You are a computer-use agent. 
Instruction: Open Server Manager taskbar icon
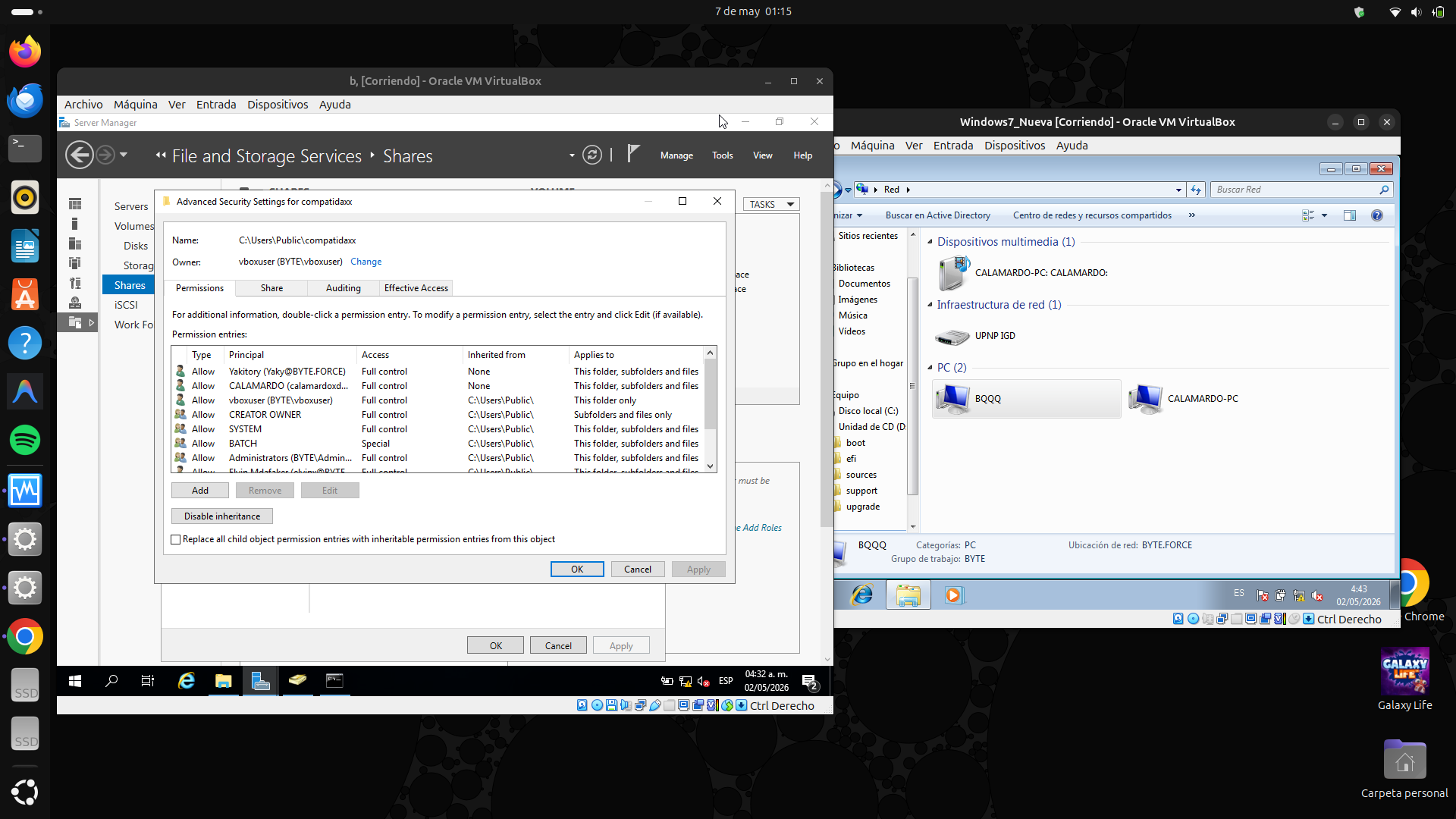click(260, 681)
